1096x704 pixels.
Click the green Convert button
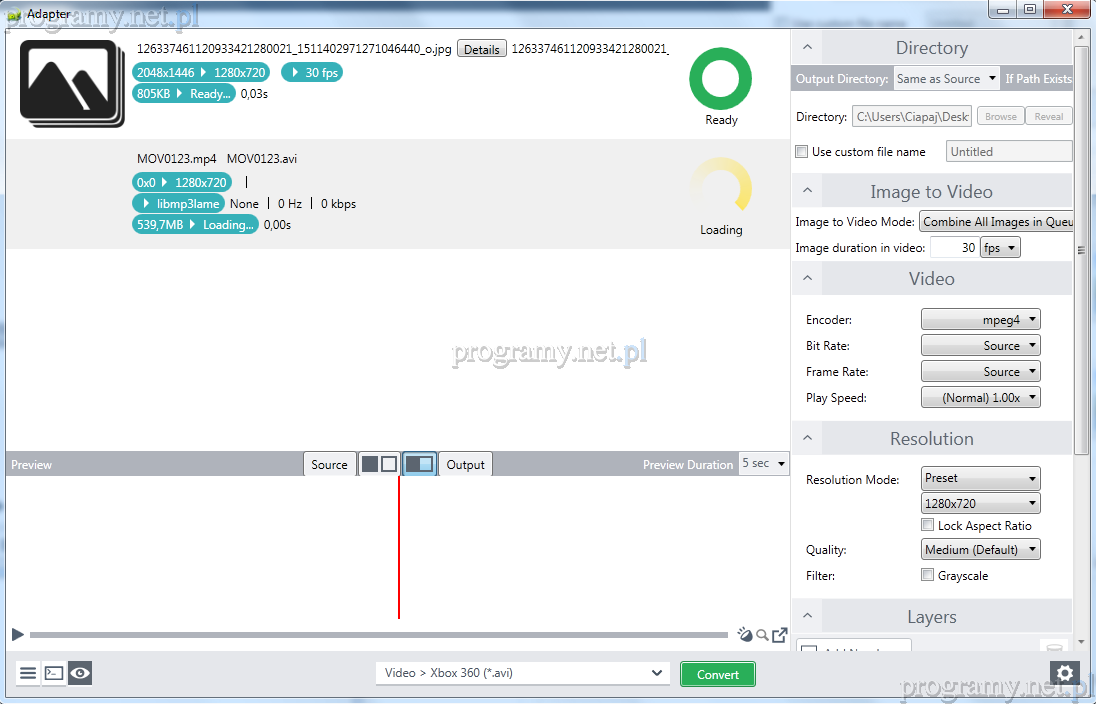tap(717, 674)
